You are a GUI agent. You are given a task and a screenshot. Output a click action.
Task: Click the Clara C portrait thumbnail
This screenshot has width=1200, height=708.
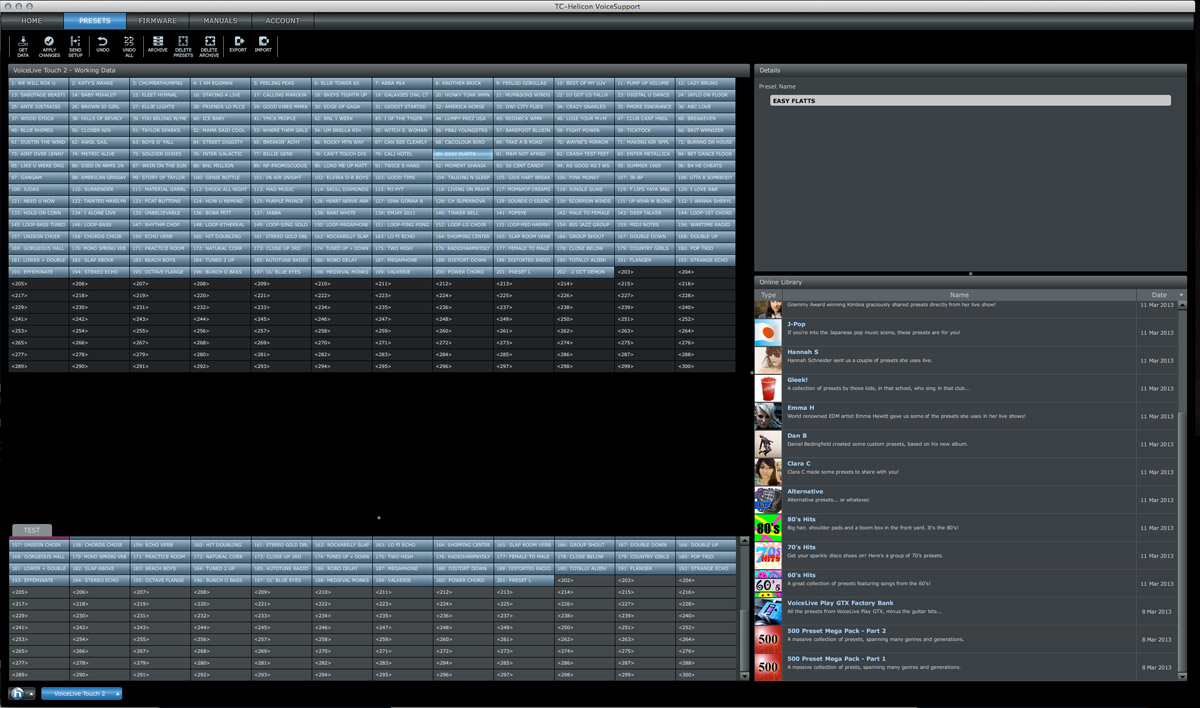[768, 473]
